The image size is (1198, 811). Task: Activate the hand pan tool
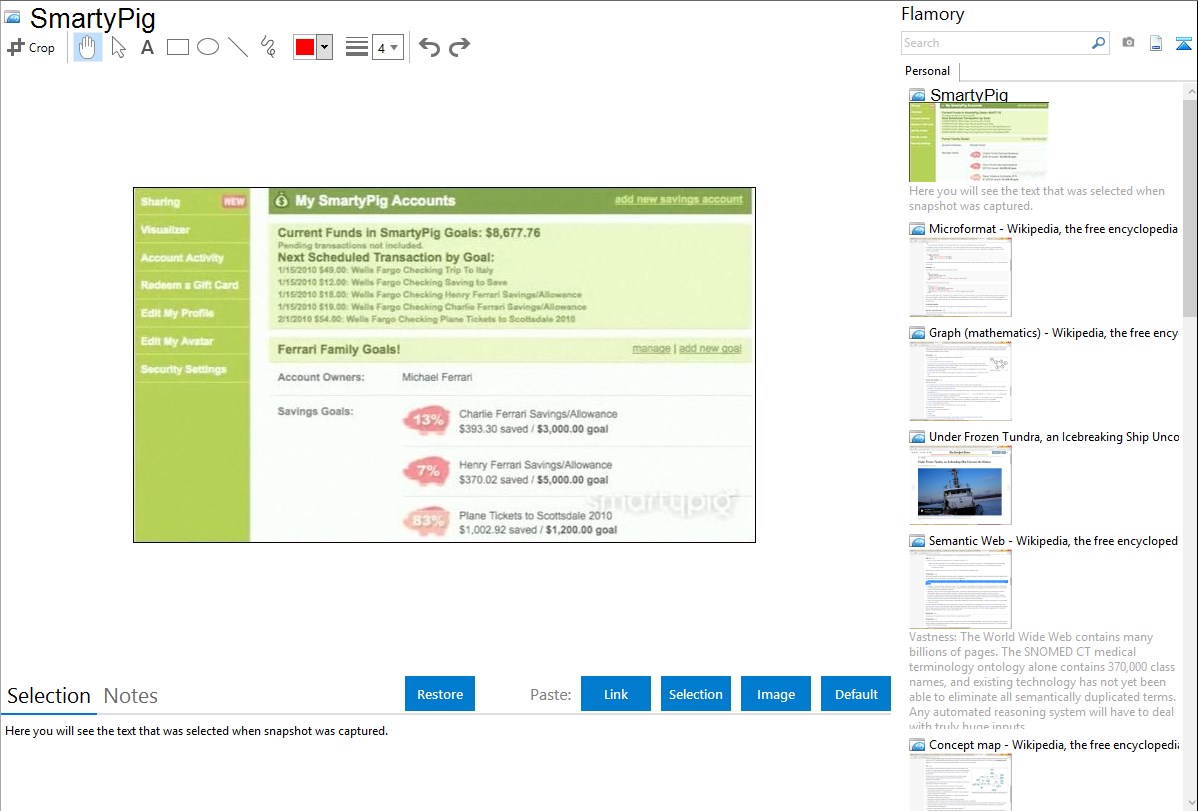[87, 47]
